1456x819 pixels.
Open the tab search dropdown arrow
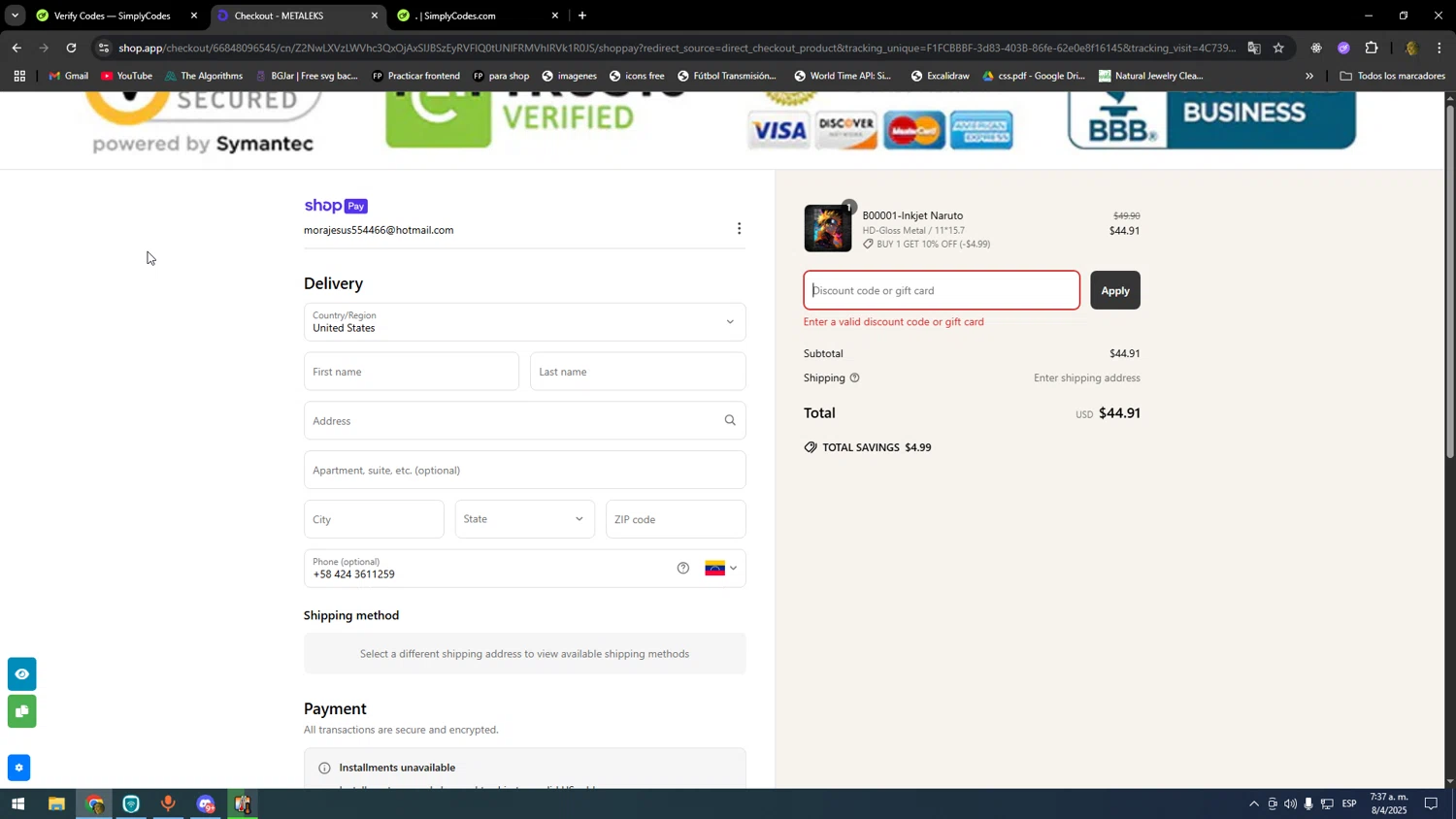click(15, 16)
